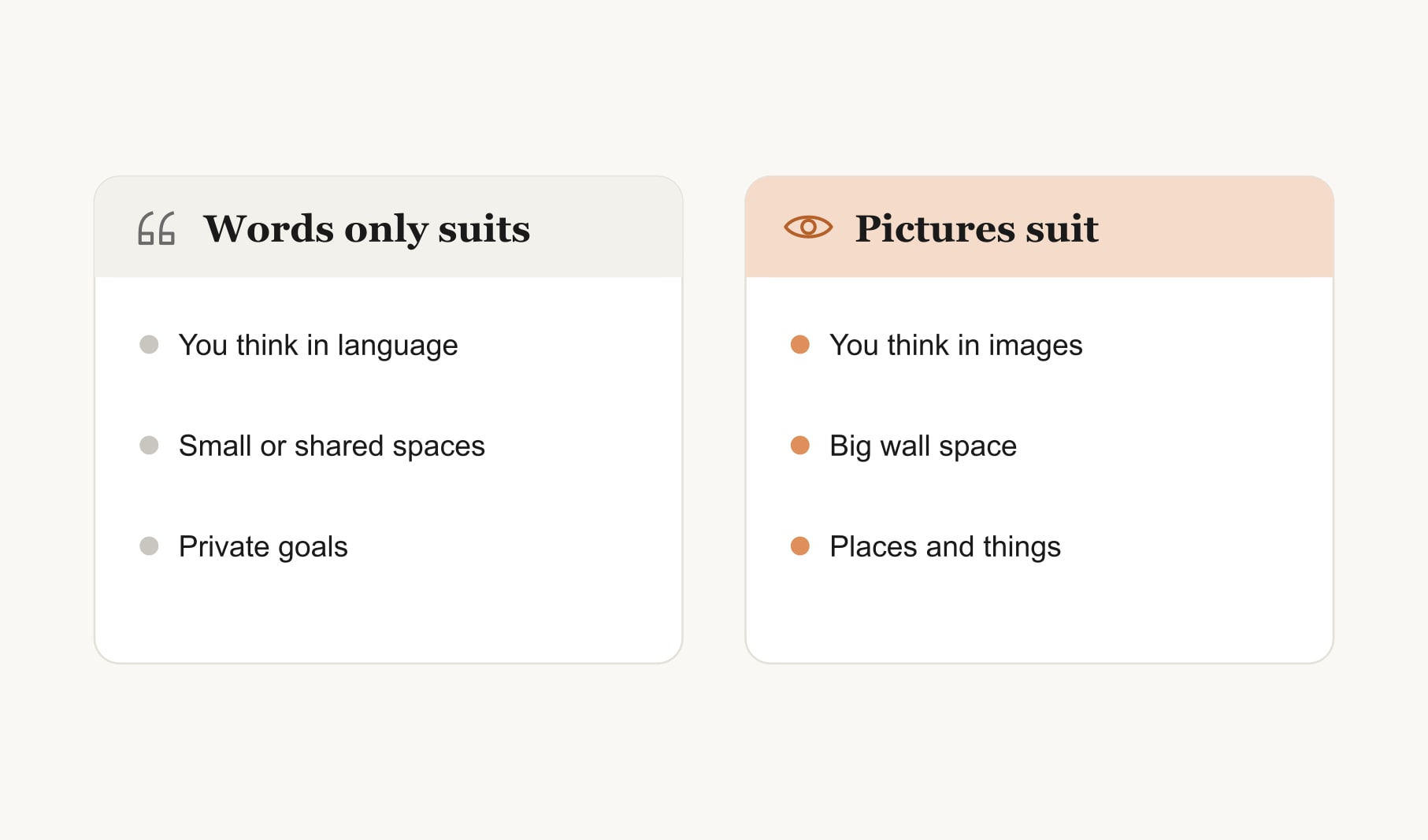Click the orange bullet beside Places and things
Screen dimensions: 1428x840
(800, 546)
